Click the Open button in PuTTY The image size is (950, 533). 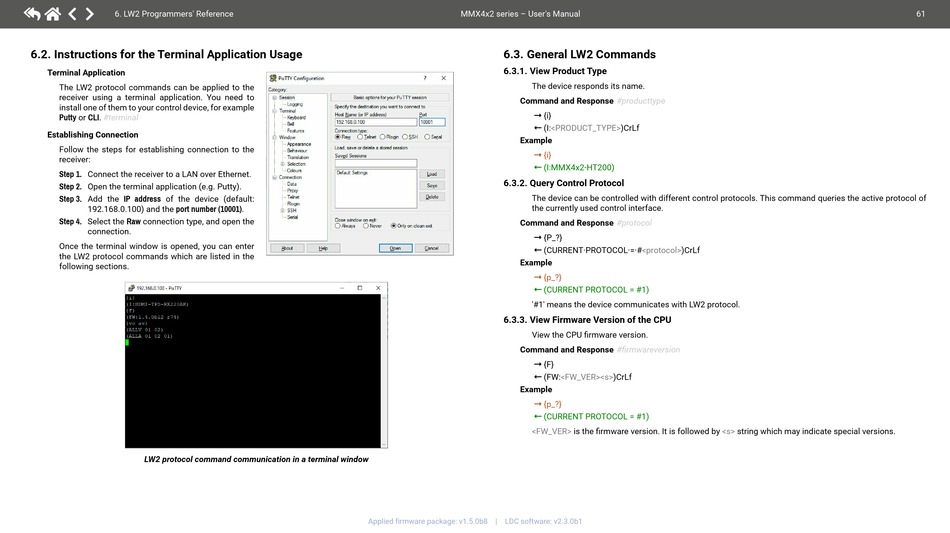pyautogui.click(x=395, y=248)
